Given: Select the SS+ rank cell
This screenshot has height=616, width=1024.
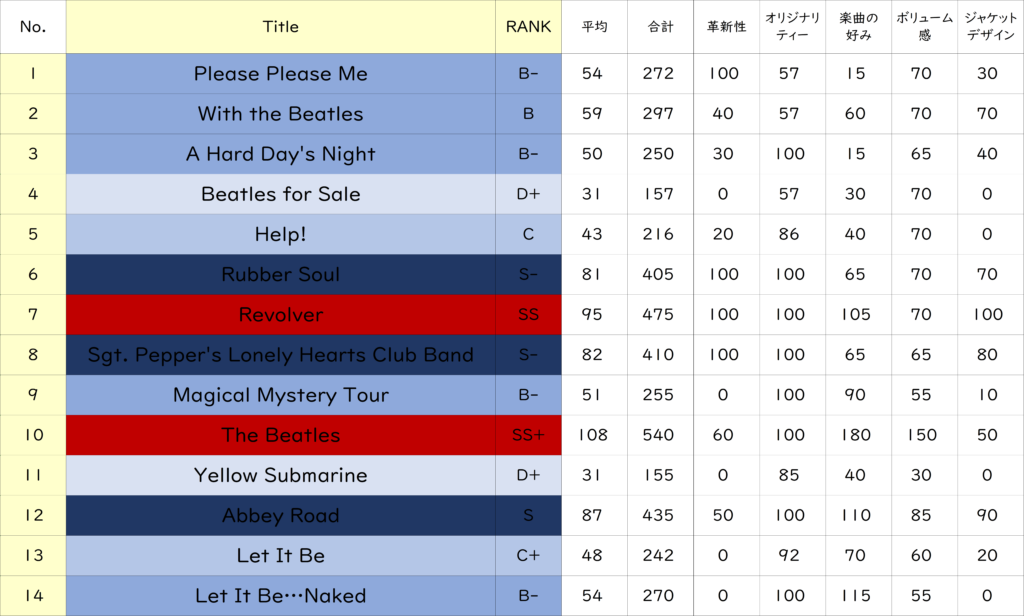Looking at the screenshot, I should click(528, 435).
